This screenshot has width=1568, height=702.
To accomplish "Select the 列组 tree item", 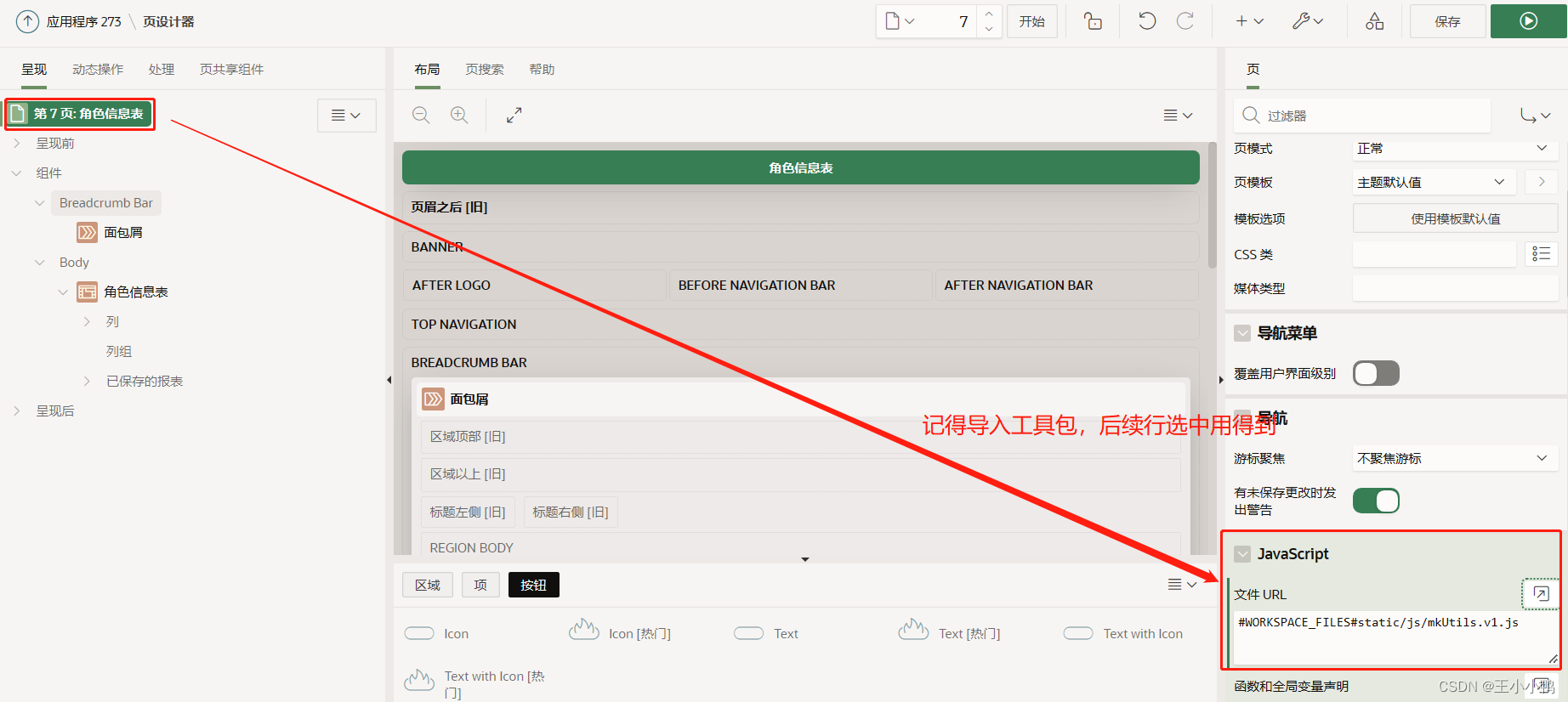I will tap(119, 352).
